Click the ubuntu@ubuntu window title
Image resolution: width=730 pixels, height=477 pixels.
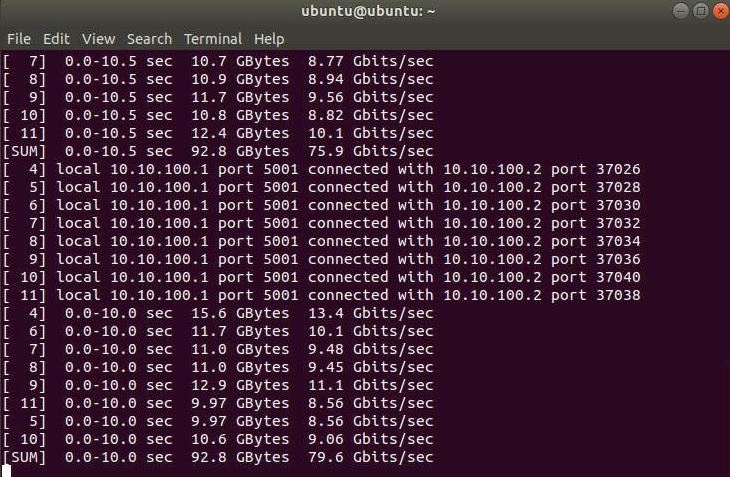click(365, 12)
